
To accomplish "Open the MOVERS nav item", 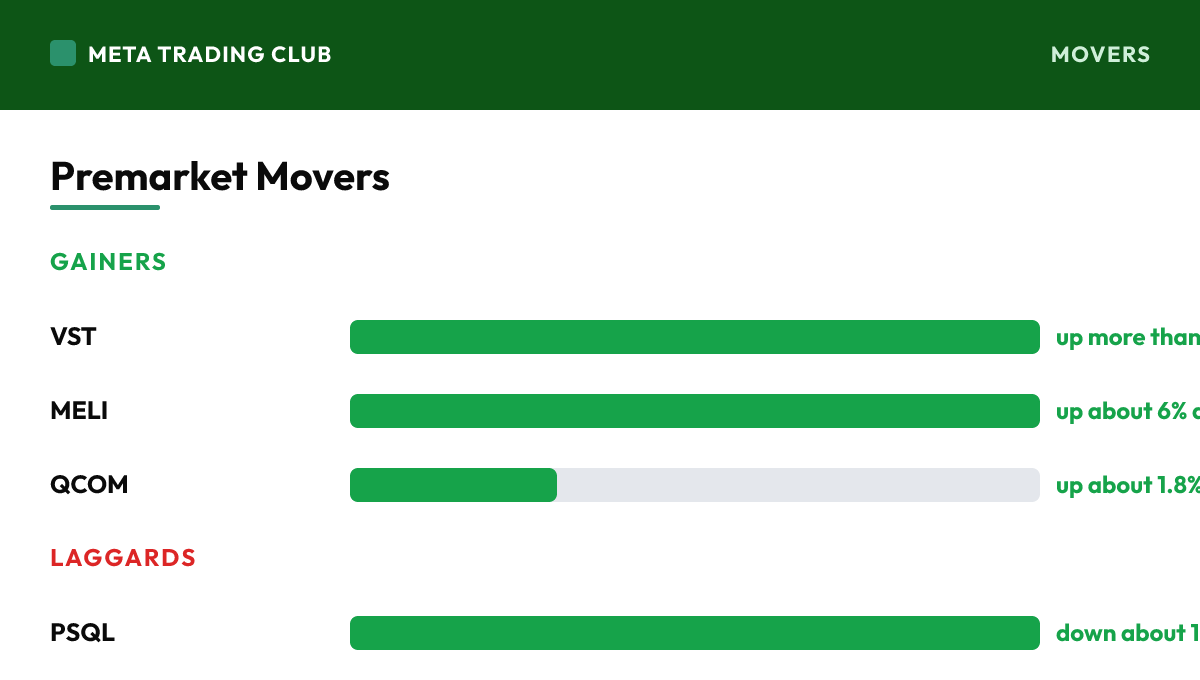I will coord(1100,54).
